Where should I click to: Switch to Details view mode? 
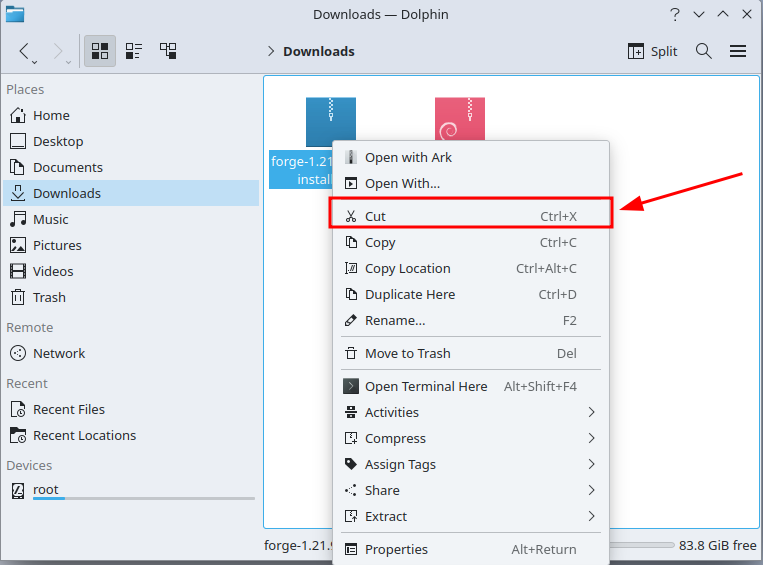click(168, 51)
